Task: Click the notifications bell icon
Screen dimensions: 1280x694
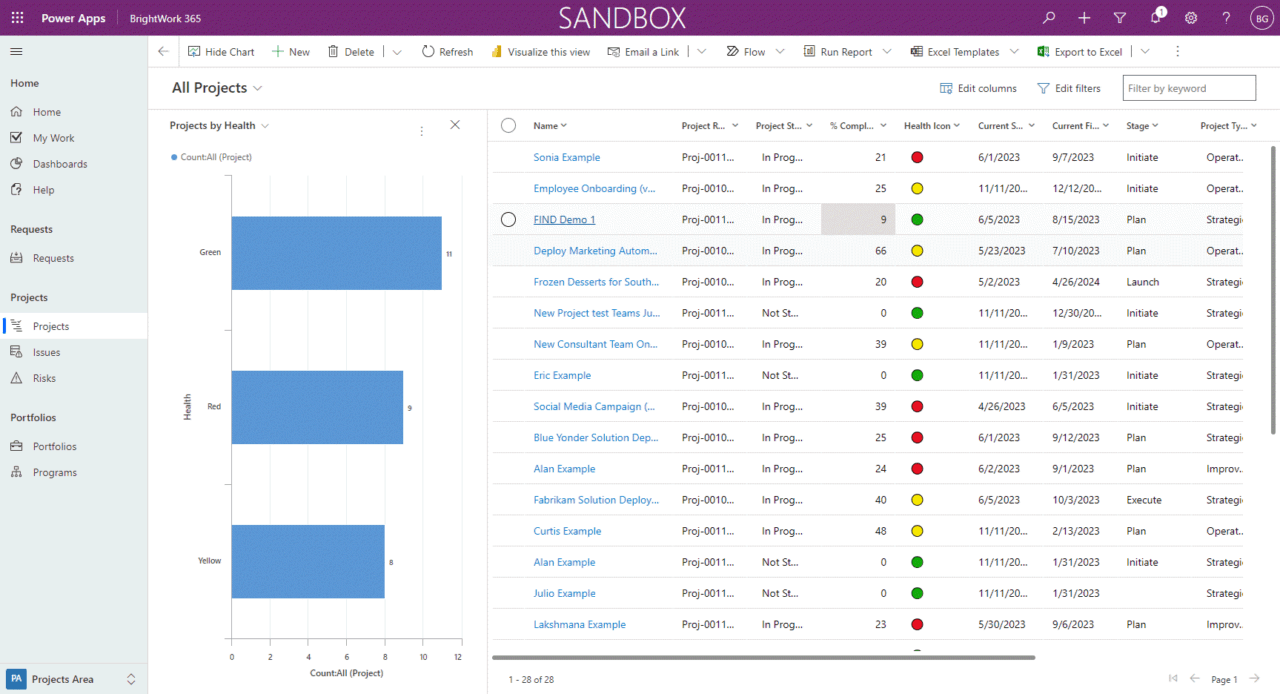Action: click(1155, 17)
